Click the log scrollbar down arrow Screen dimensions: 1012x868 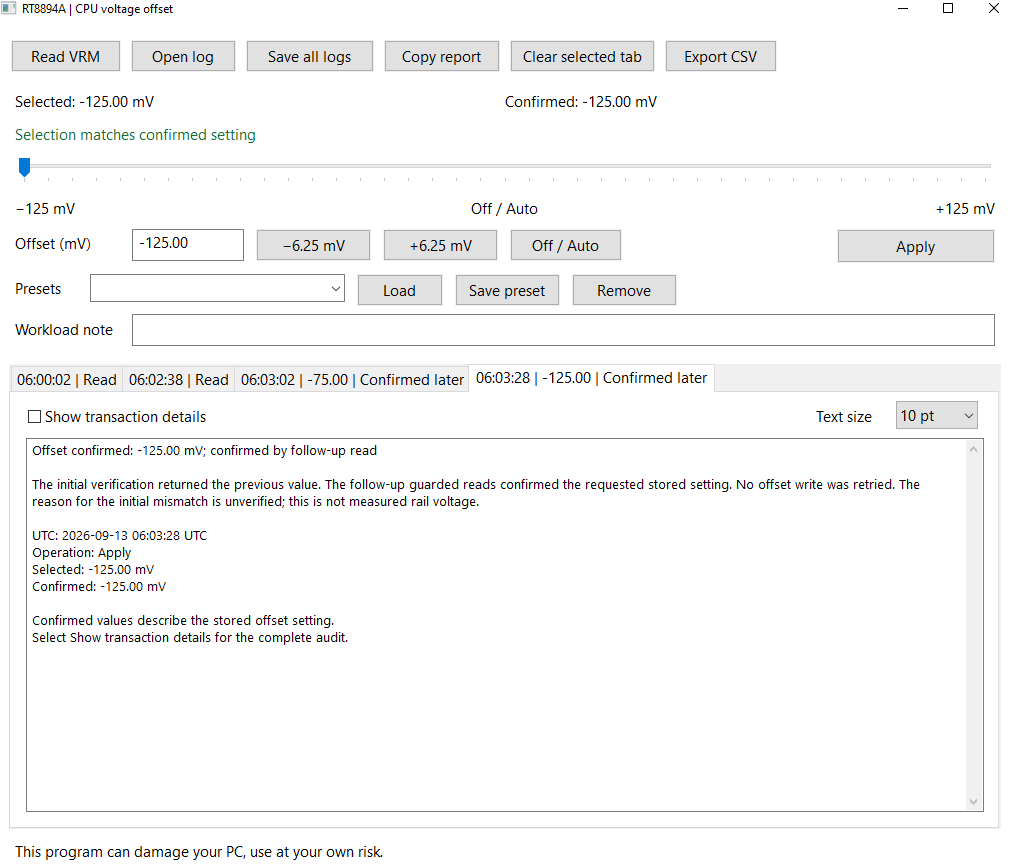pyautogui.click(x=973, y=802)
